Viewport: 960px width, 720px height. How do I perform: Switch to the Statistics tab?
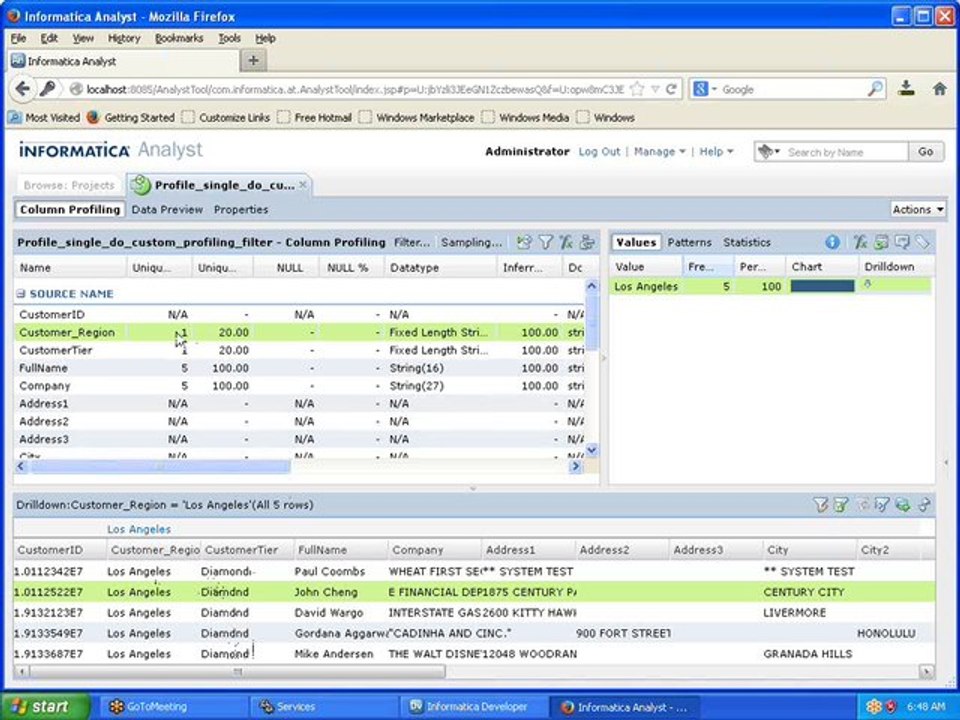coord(746,242)
